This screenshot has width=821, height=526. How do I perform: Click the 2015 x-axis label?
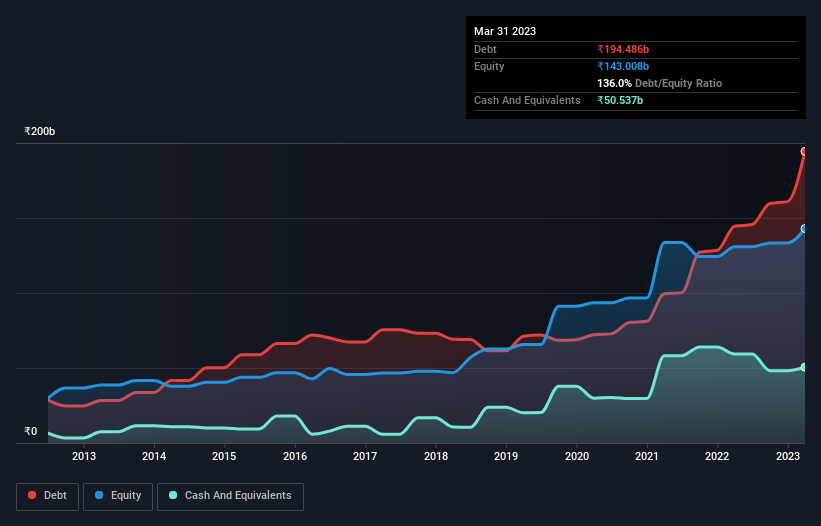224,456
